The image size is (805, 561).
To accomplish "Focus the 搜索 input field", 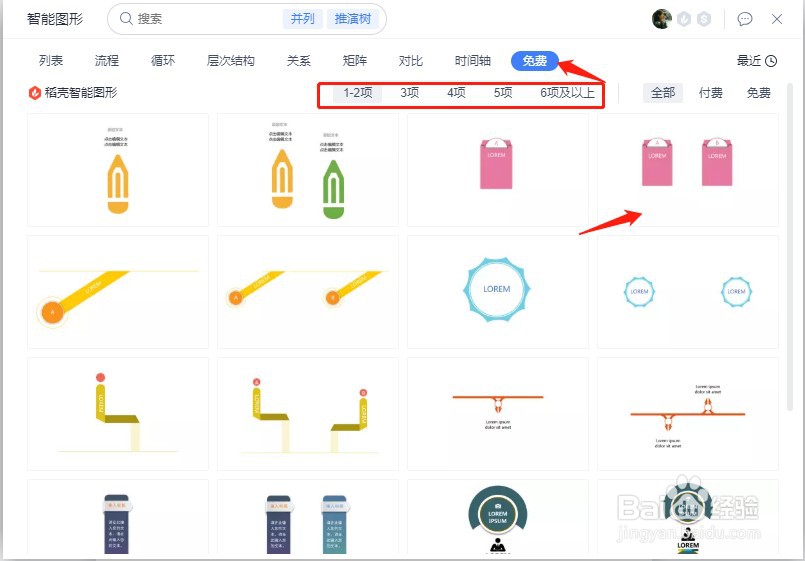I will pos(246,19).
